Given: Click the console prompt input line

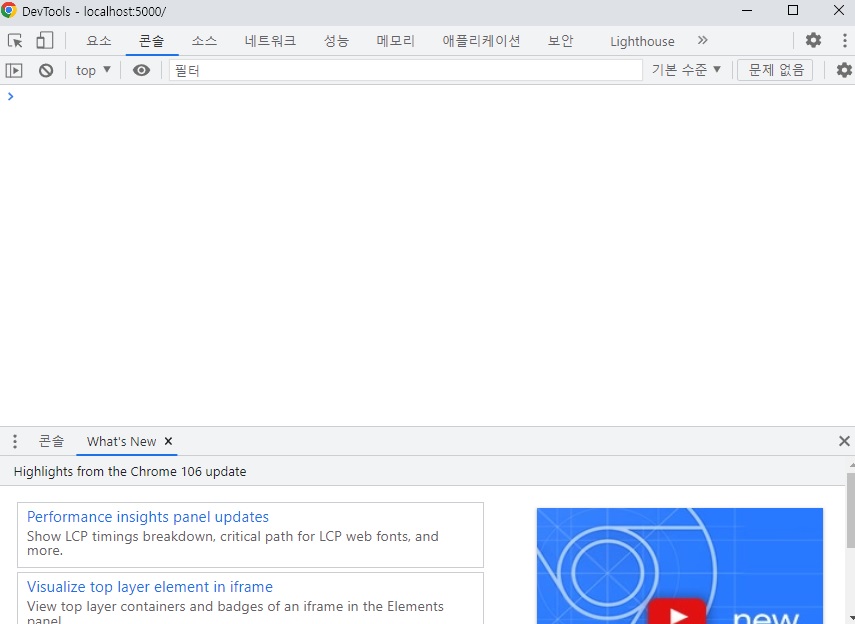Looking at the screenshot, I should point(428,97).
